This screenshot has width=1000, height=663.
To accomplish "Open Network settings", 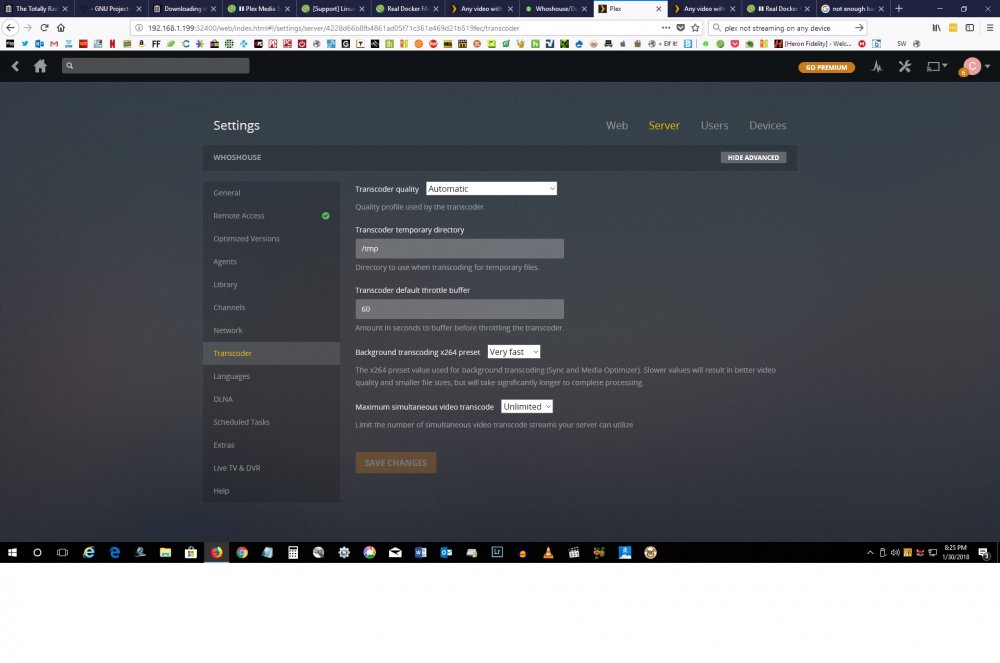I will [x=271, y=330].
